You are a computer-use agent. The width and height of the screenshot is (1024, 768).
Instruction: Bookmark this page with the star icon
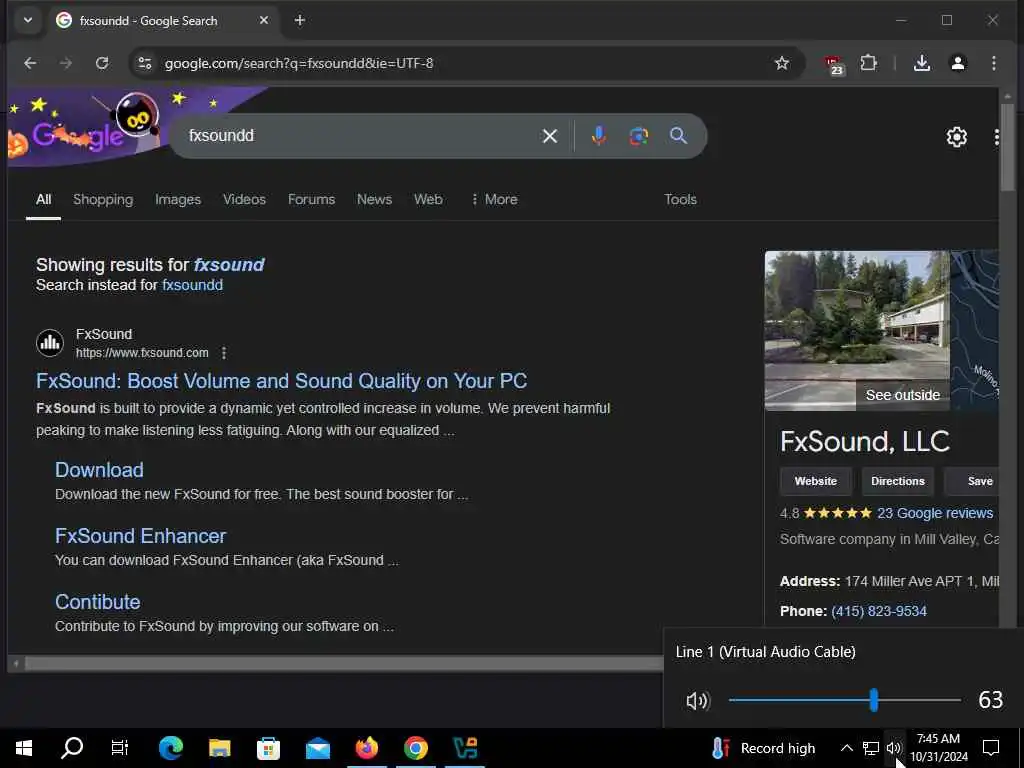point(782,63)
